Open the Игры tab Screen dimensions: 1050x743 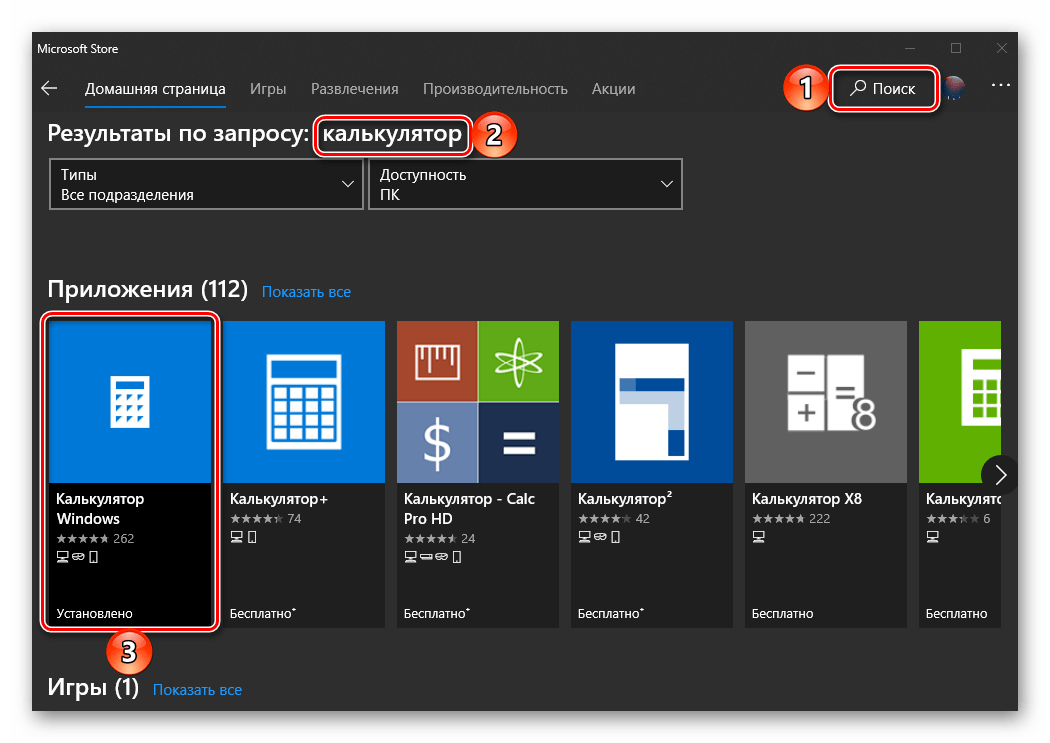[x=268, y=89]
